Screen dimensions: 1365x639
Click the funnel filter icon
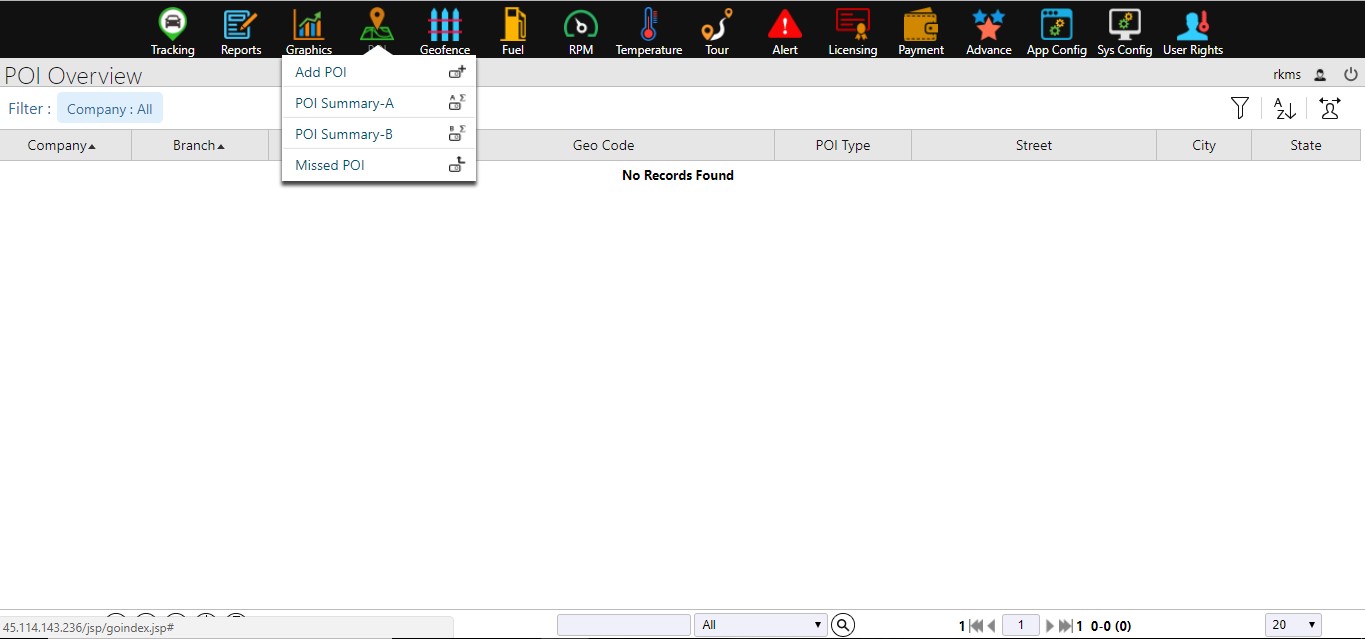(1240, 108)
